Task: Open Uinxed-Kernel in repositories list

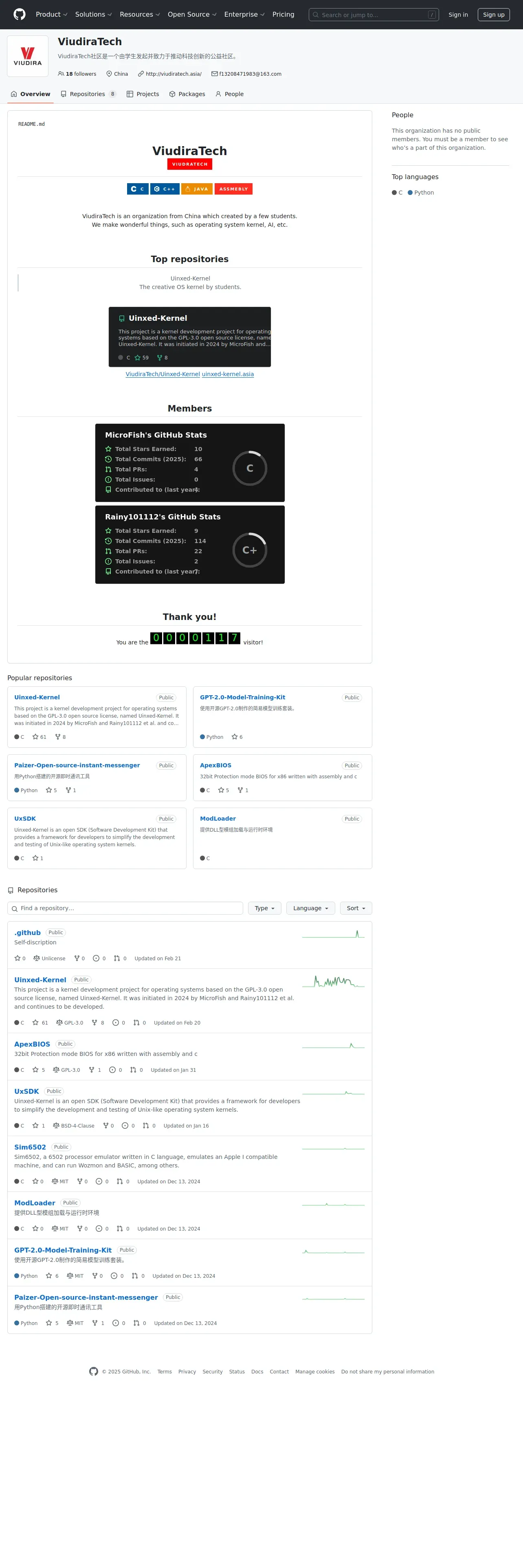Action: pos(40,980)
